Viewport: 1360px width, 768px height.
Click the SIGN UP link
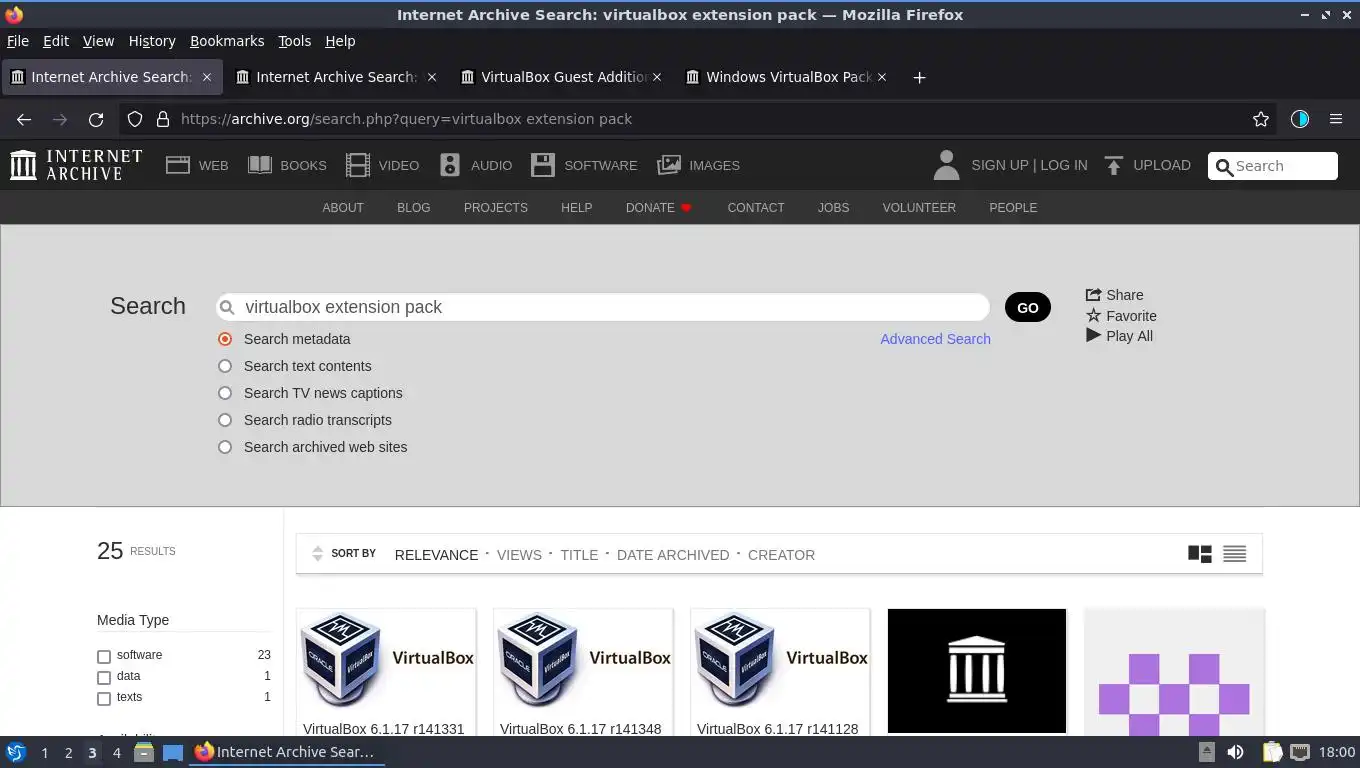[1000, 165]
